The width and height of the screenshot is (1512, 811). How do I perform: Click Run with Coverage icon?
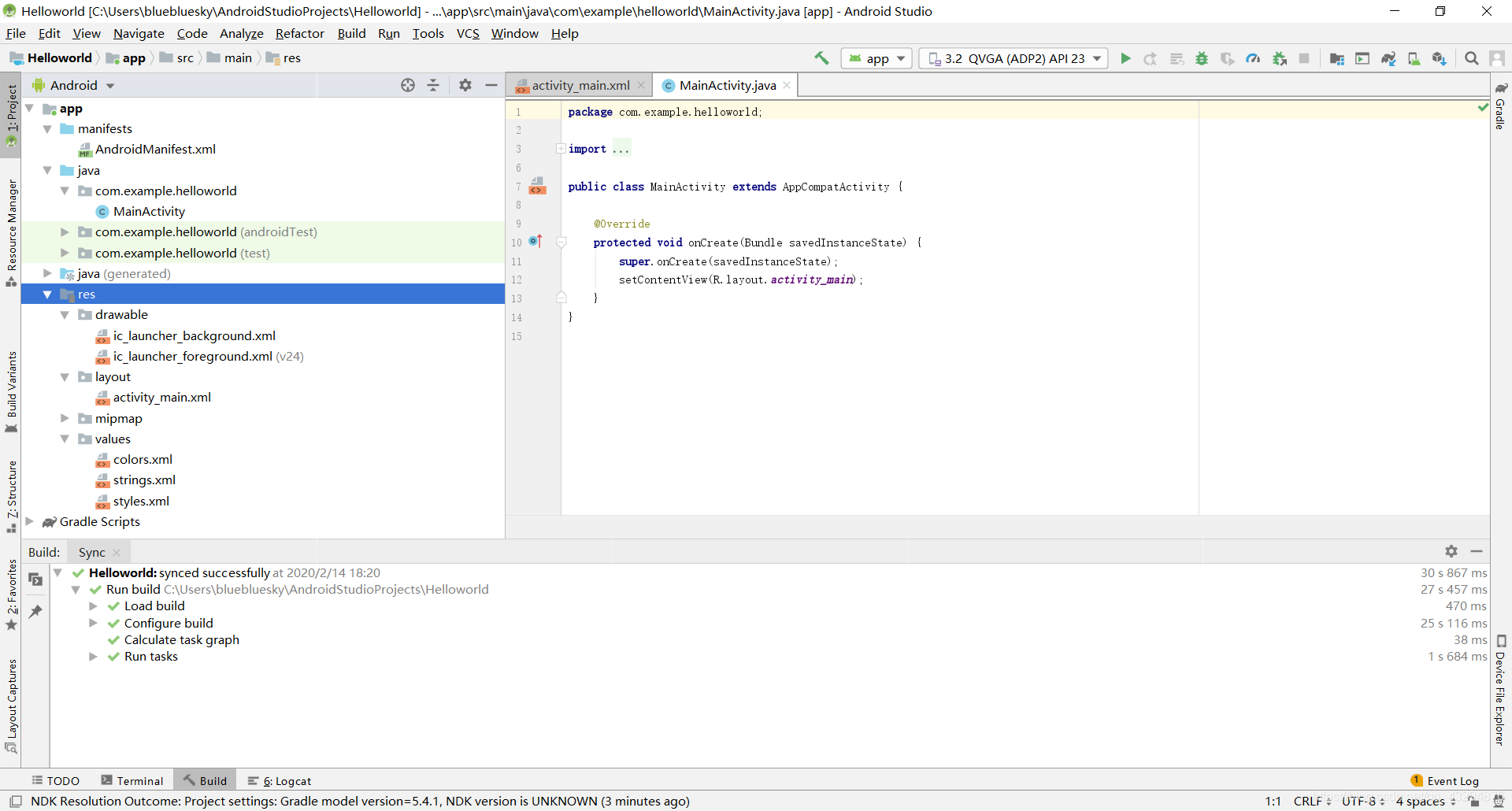1227,58
